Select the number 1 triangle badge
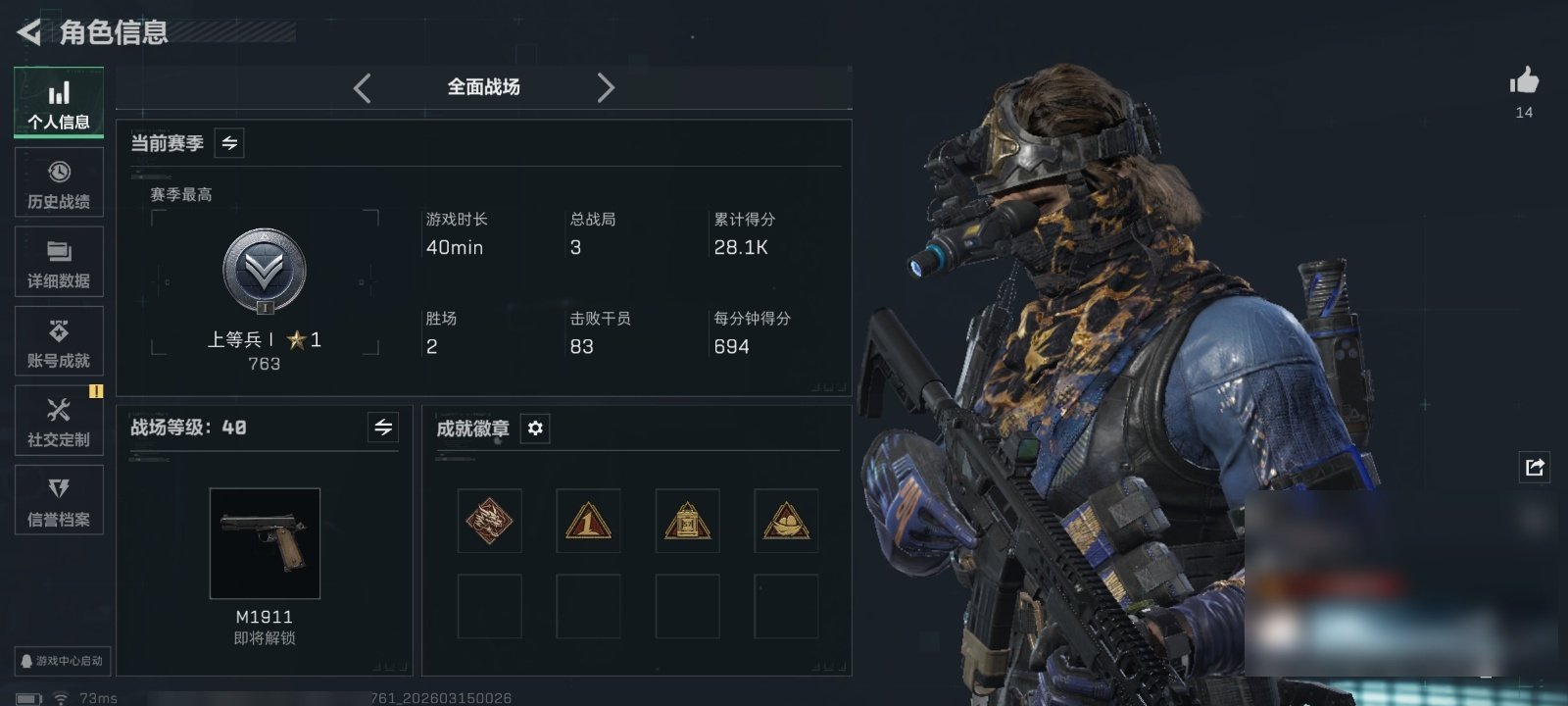The image size is (1568, 706). coord(588,521)
